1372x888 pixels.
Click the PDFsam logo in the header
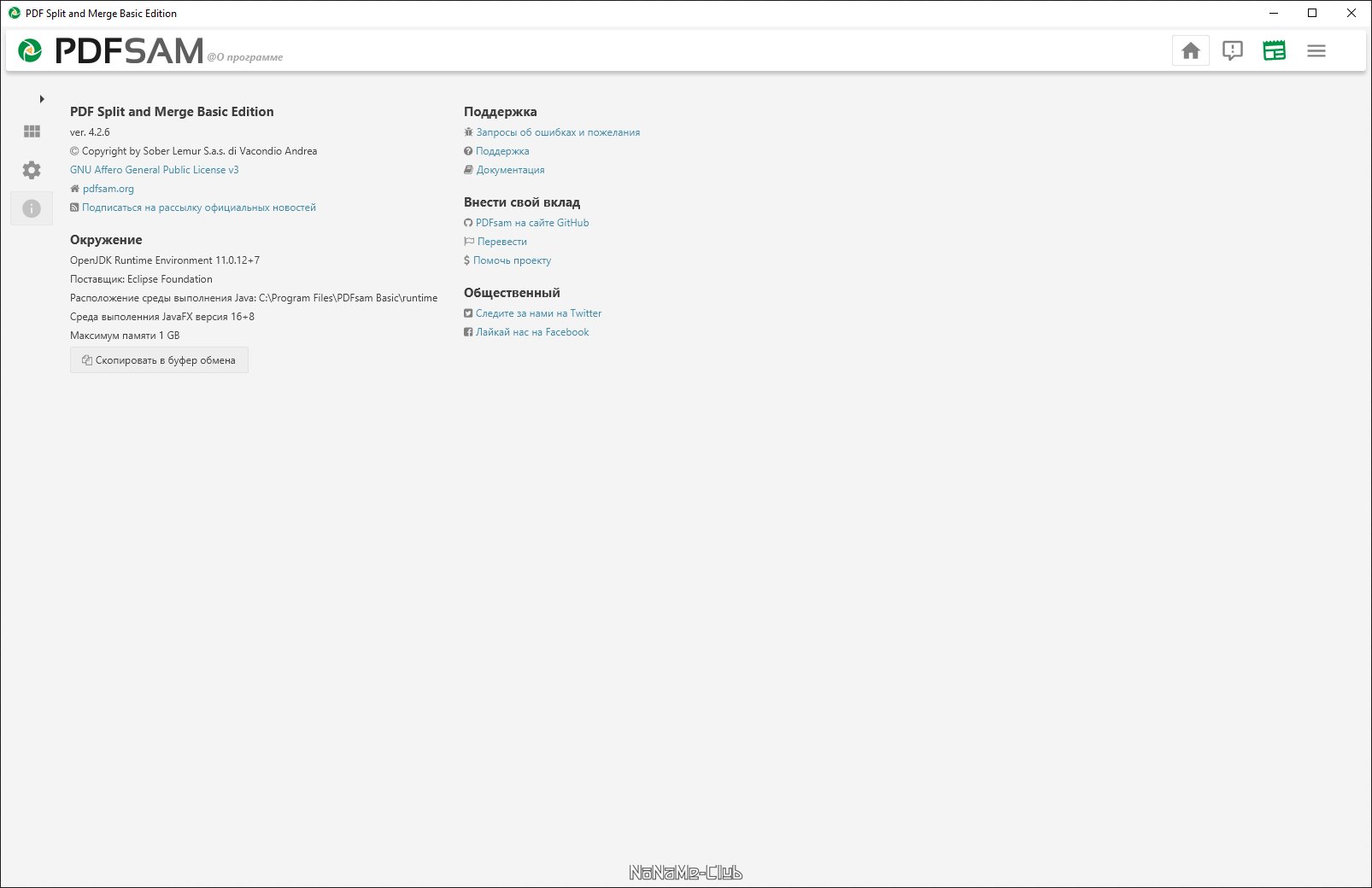point(111,51)
